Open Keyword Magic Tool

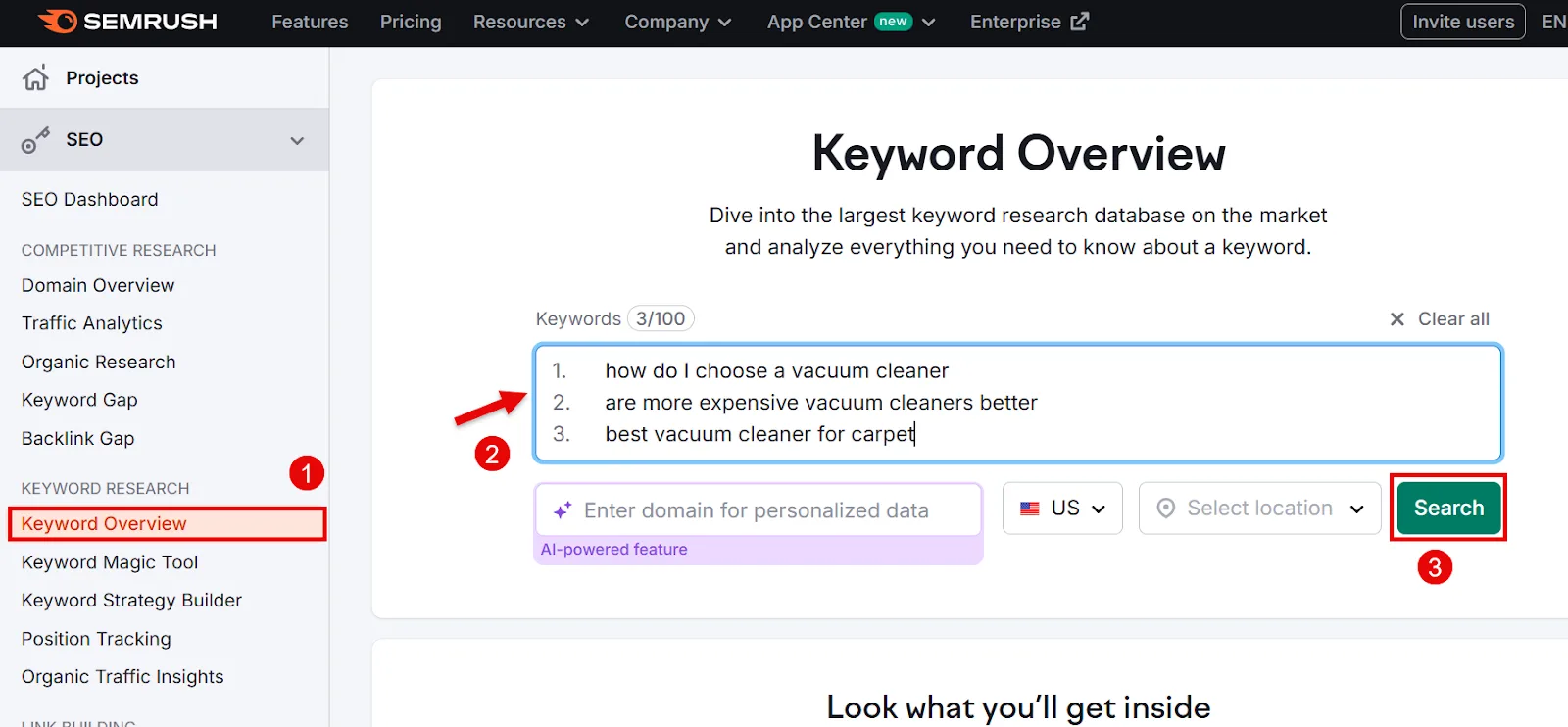coord(110,562)
